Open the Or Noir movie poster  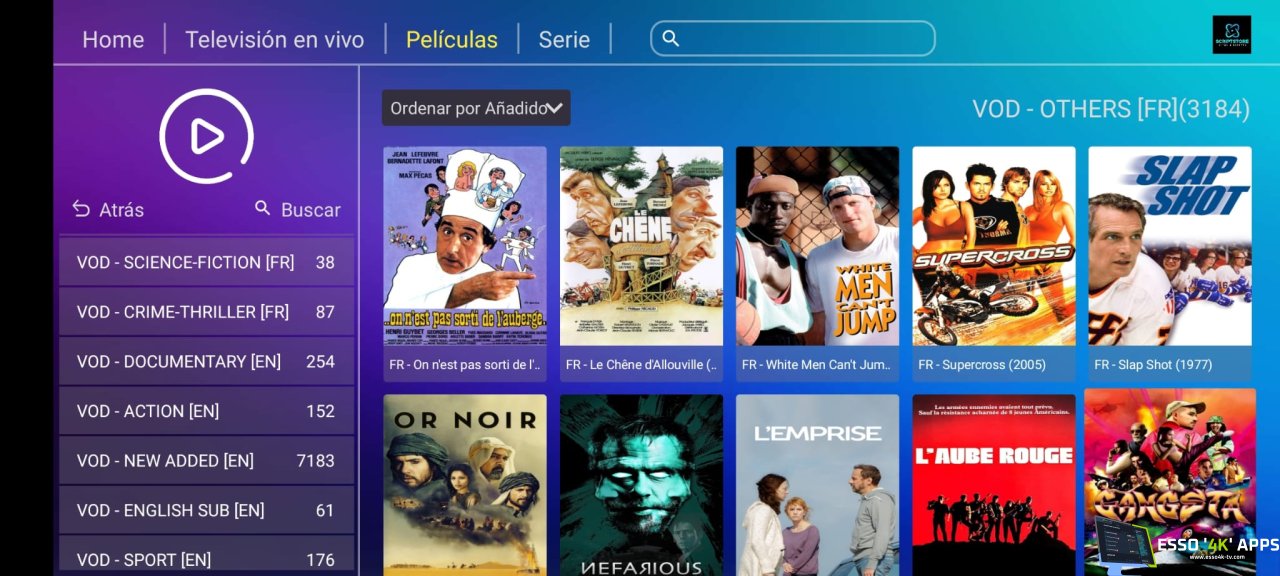coord(465,485)
